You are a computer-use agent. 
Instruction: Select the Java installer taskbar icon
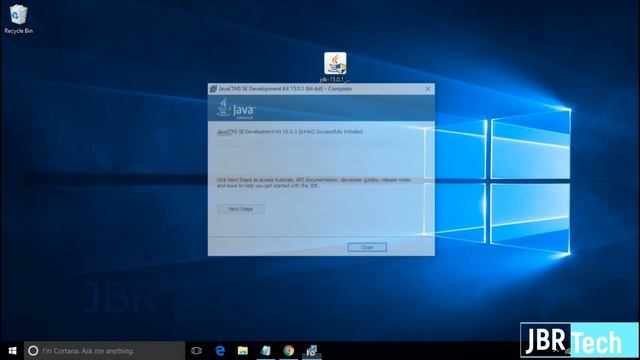(x=311, y=351)
